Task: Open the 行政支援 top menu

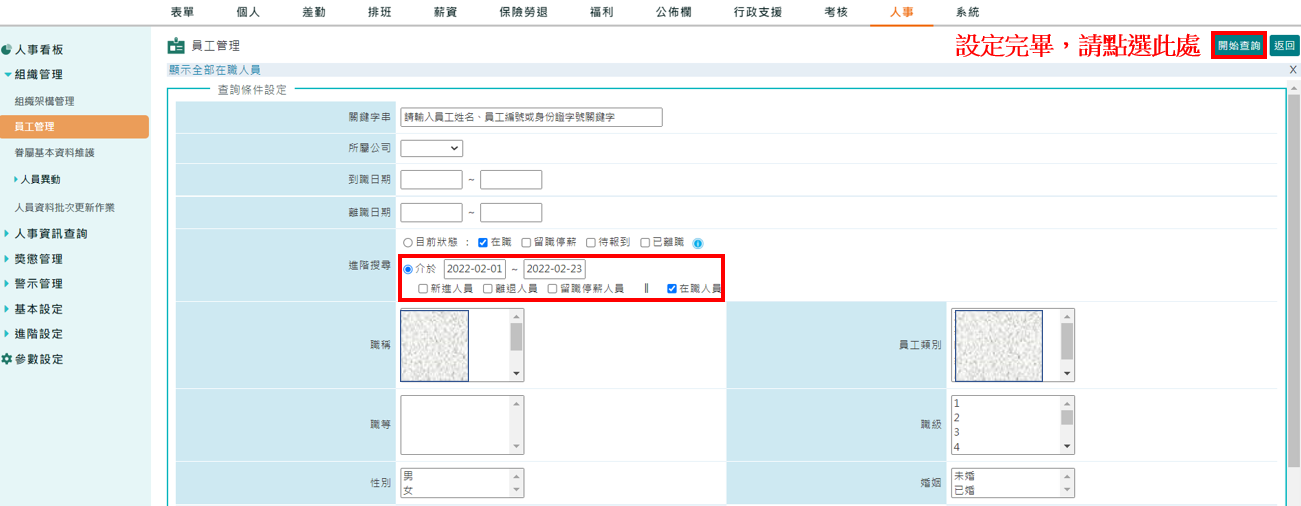Action: coord(758,12)
